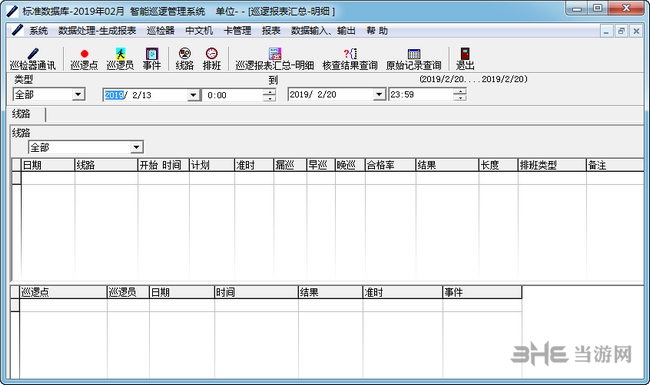Viewport: 650px width, 385px height.
Task: Open 巡逻报表汇总-明细 toolbar icon
Action: point(274,59)
